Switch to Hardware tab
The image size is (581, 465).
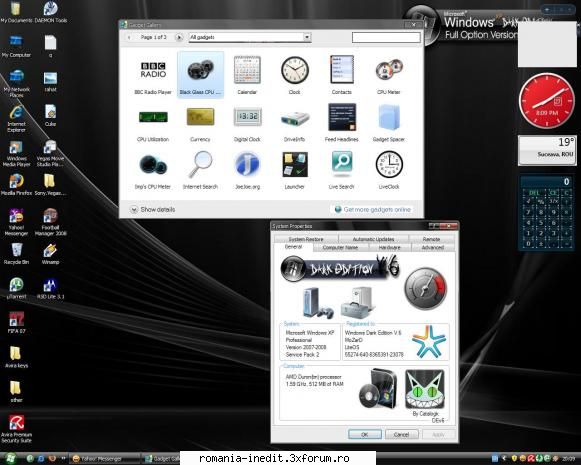pyautogui.click(x=389, y=247)
